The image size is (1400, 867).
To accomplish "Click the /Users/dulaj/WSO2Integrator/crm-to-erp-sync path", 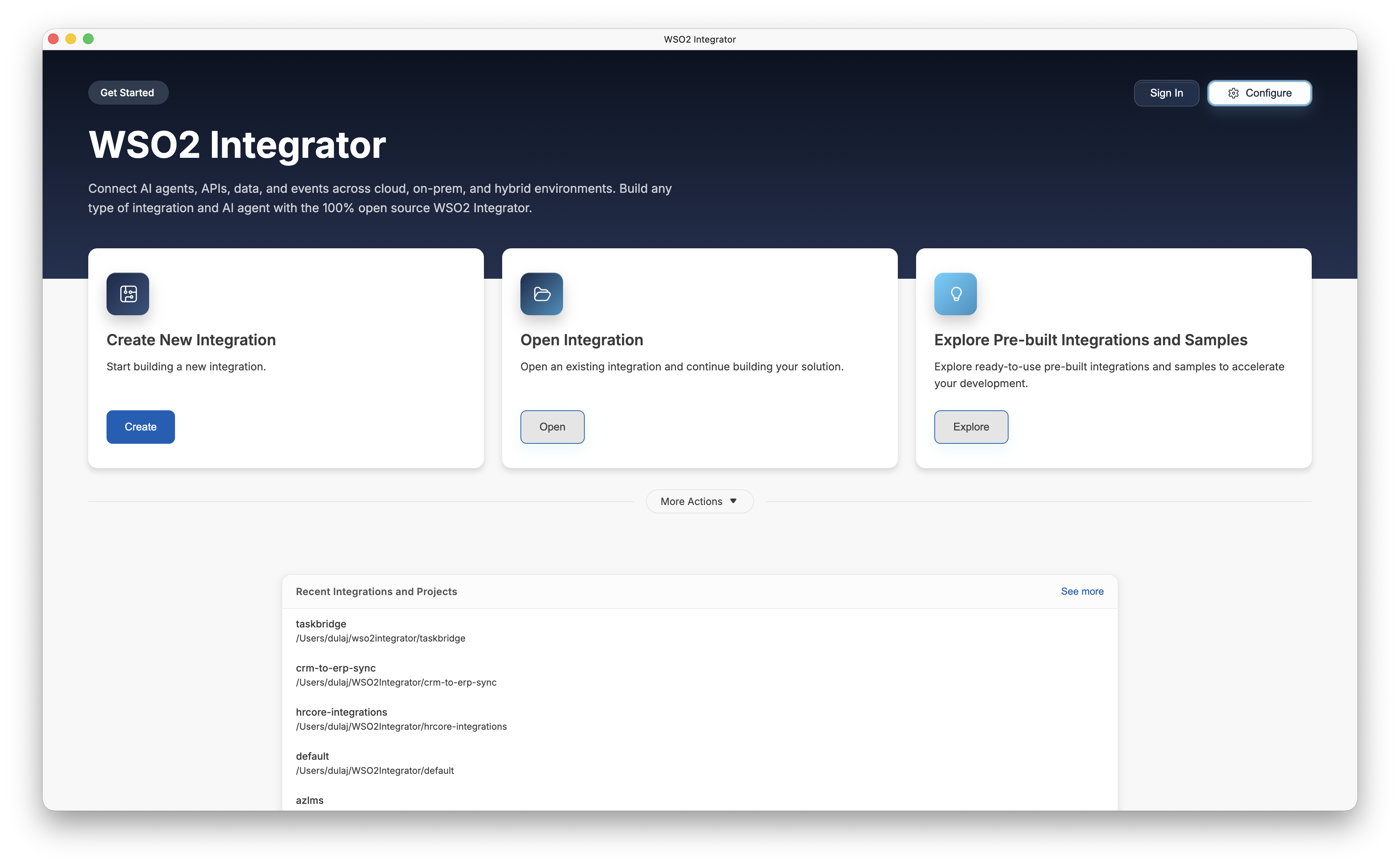I will [x=396, y=682].
